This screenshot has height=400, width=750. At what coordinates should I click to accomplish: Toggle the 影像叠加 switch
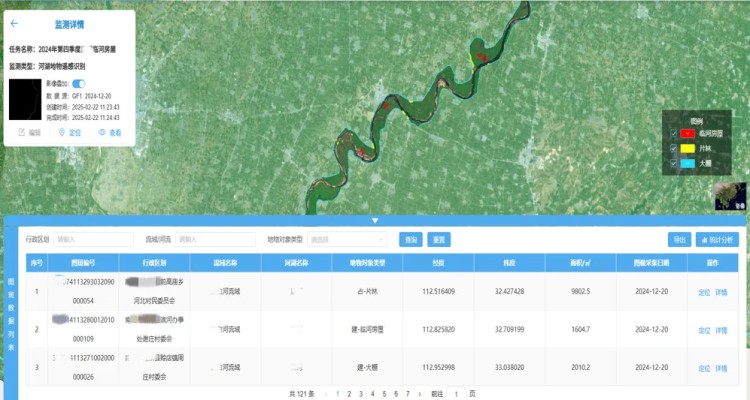pos(78,84)
